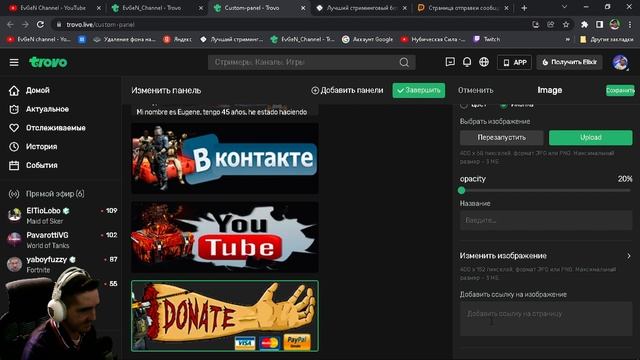The height and width of the screenshot is (360, 640).
Task: Open the EvGeN channel YouTube bookmark
Action: point(39,39)
